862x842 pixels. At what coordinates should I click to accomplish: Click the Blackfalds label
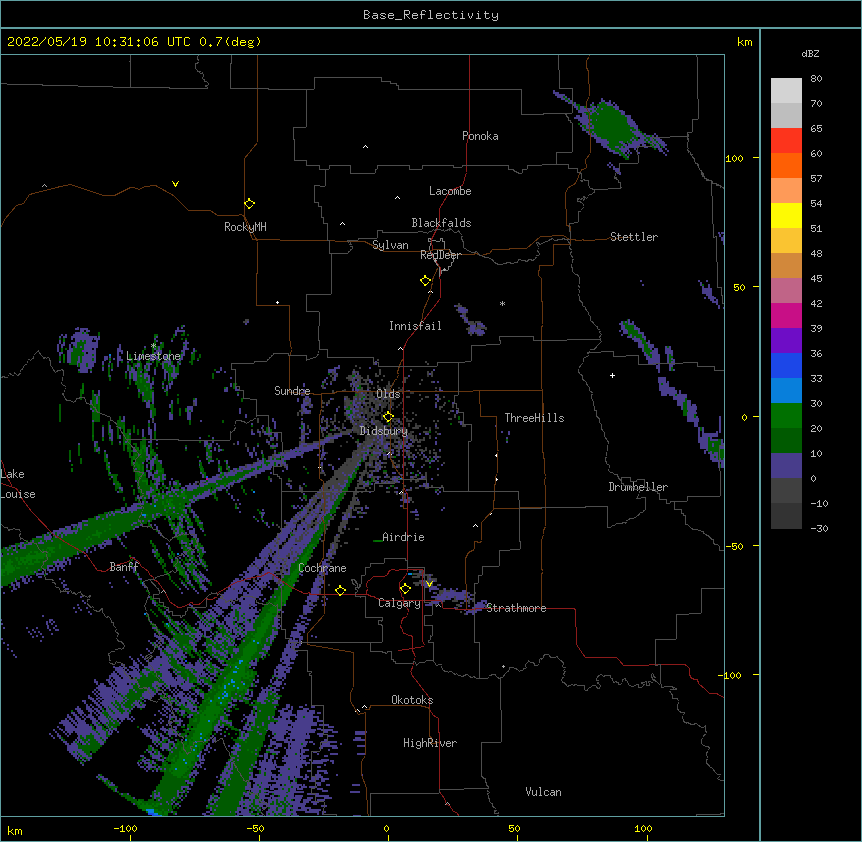pos(441,223)
